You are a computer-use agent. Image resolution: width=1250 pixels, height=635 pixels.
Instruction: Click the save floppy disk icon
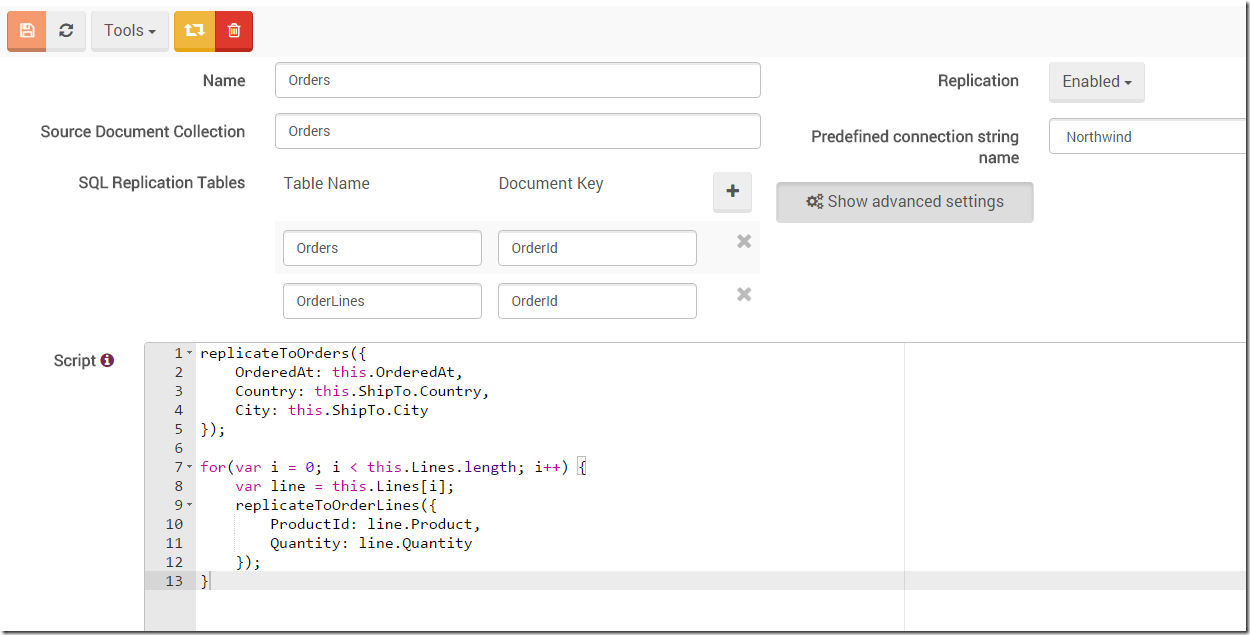(x=27, y=31)
